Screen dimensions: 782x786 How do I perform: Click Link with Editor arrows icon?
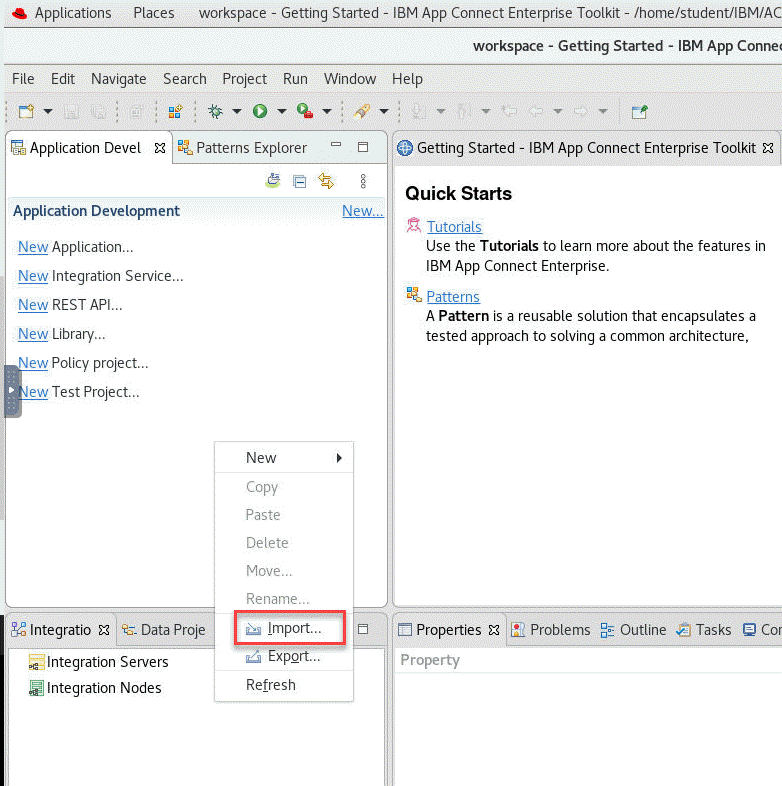click(x=325, y=181)
